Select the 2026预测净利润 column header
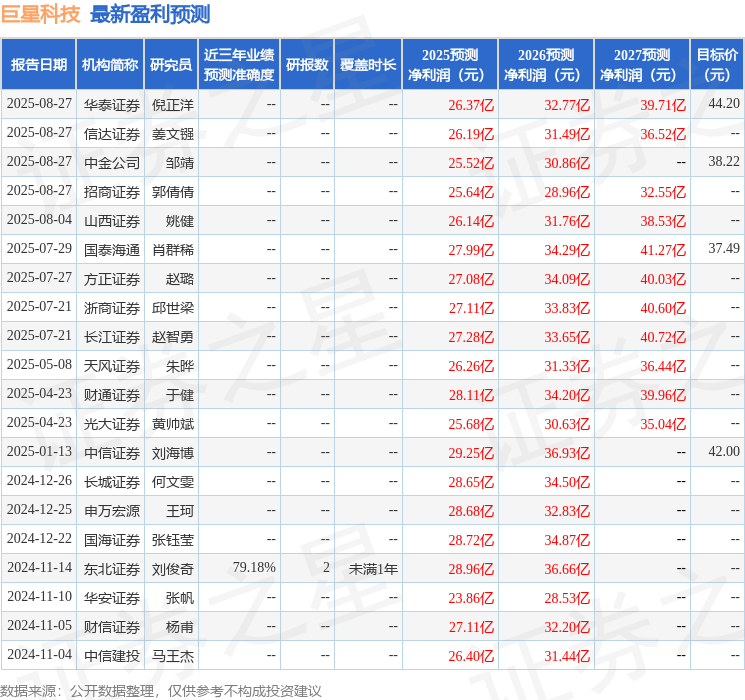This screenshot has width=745, height=700. click(546, 65)
